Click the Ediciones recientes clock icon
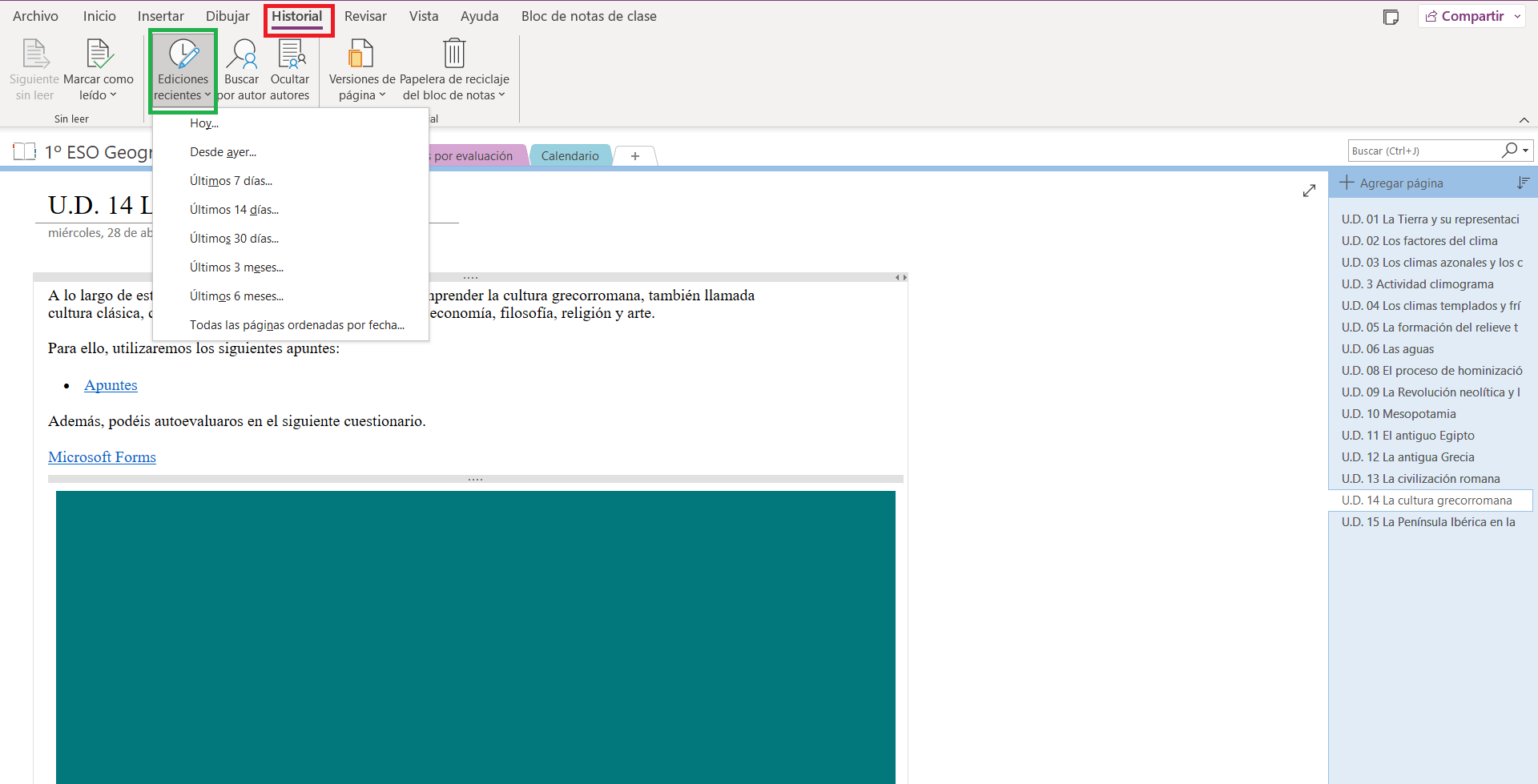1538x784 pixels. [183, 54]
